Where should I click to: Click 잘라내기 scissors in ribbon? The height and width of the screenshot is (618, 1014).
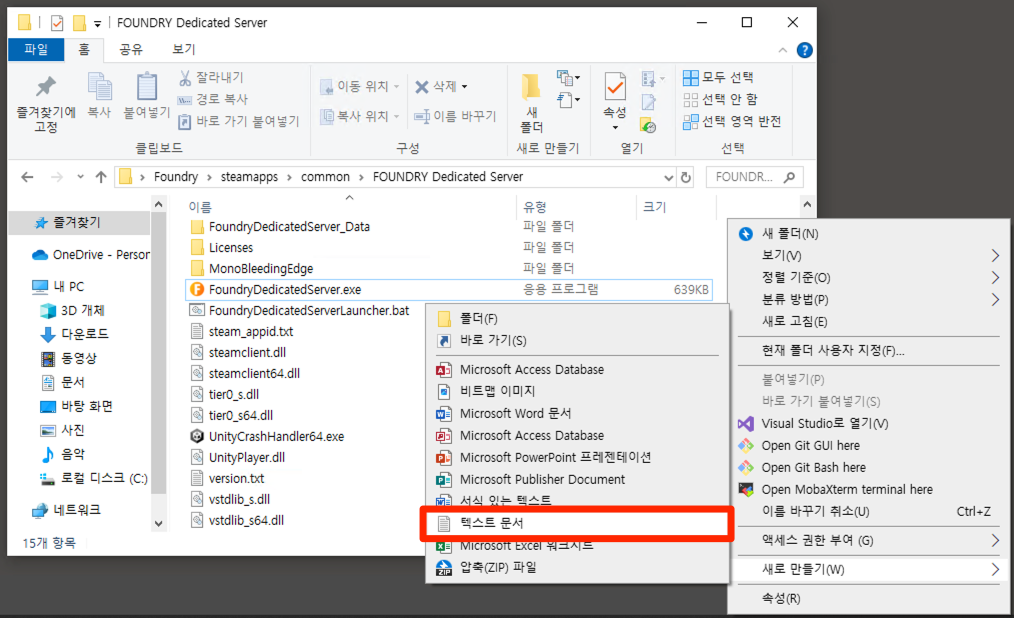coord(211,78)
